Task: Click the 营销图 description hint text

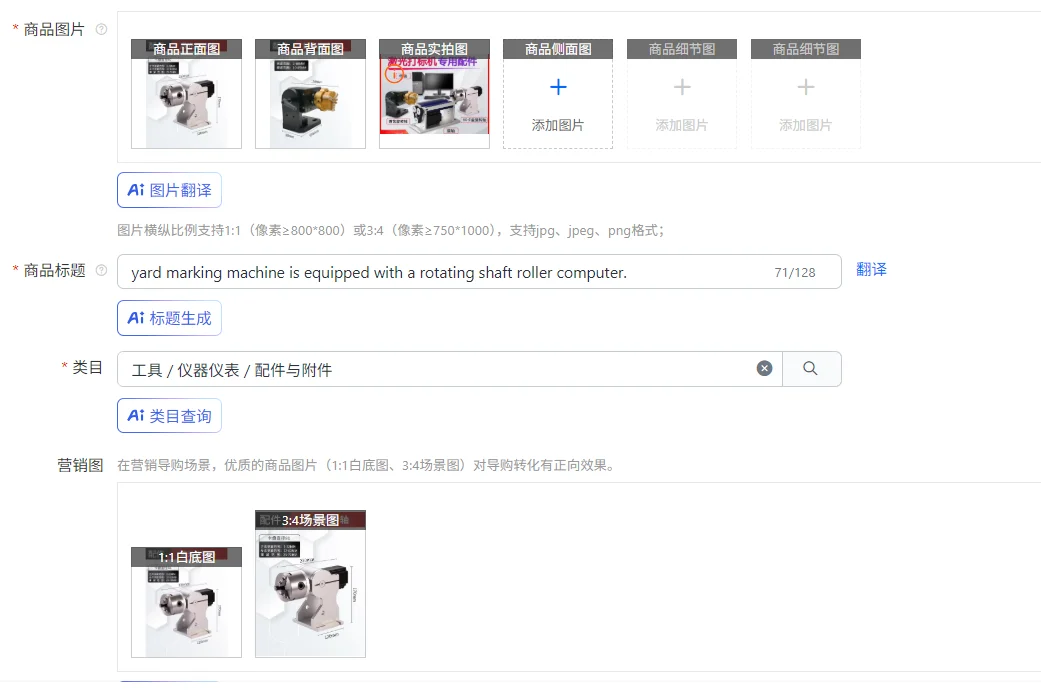Action: tap(367, 465)
